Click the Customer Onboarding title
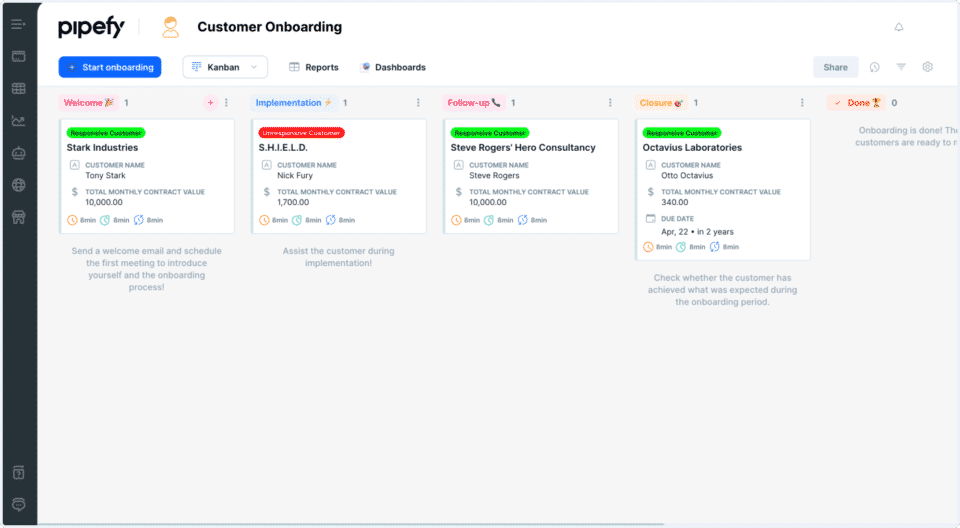Viewport: 960px width, 528px height. click(269, 27)
